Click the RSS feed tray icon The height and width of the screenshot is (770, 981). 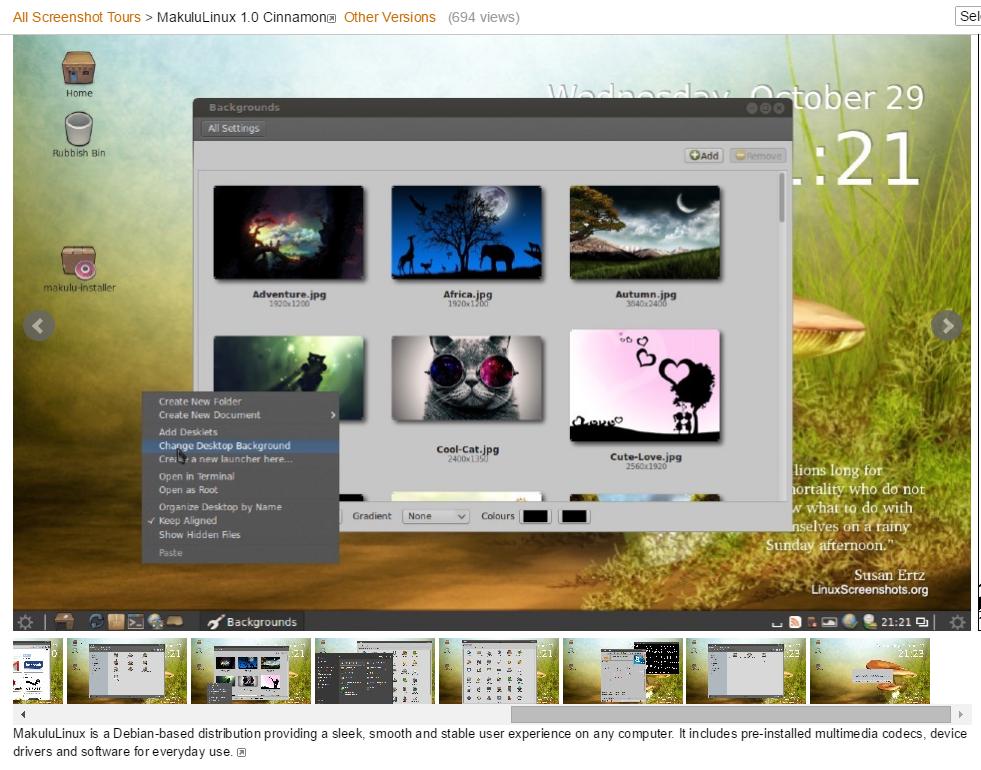(x=795, y=622)
